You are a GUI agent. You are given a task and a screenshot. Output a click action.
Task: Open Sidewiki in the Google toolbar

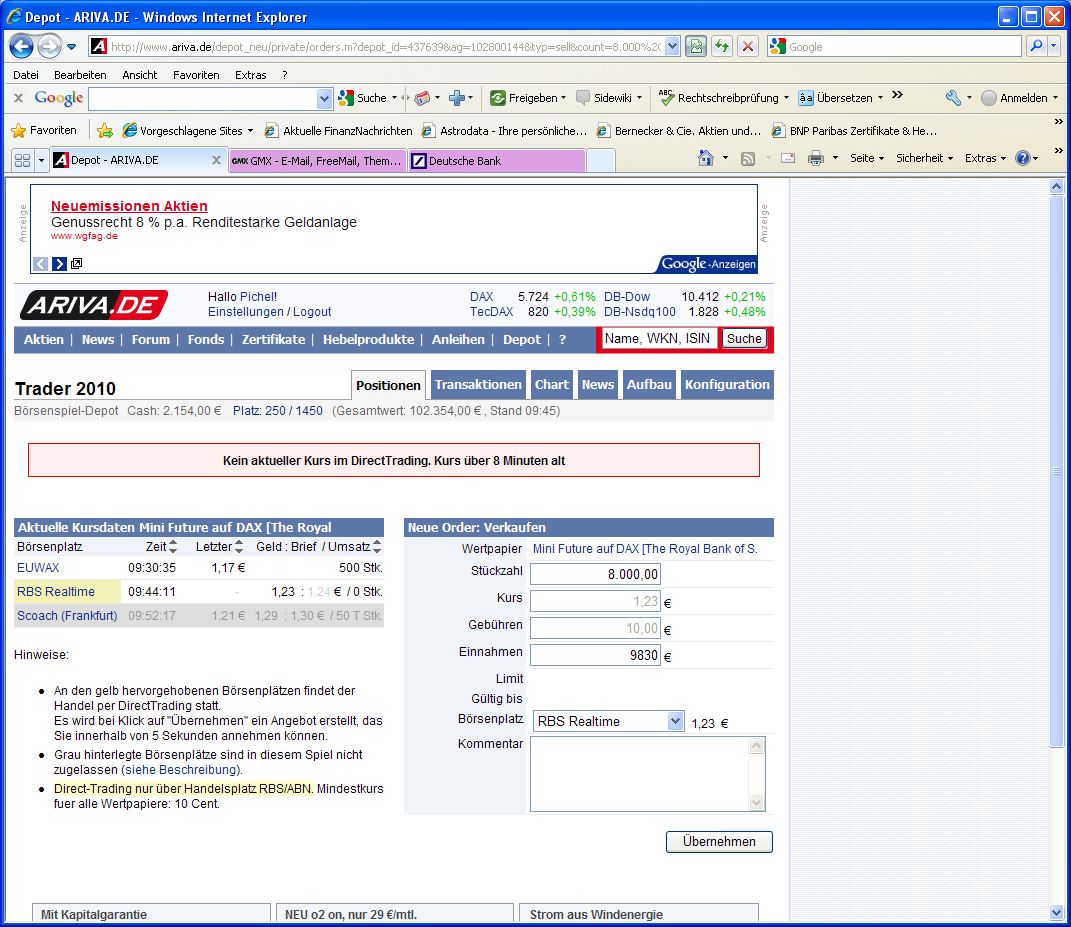click(x=608, y=98)
